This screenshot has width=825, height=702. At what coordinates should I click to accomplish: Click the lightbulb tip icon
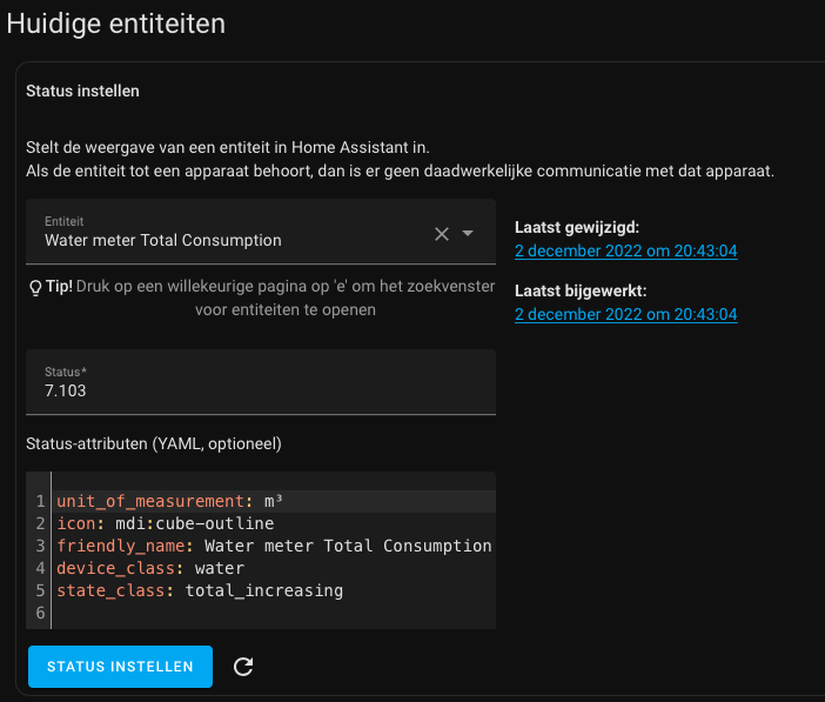(35, 287)
